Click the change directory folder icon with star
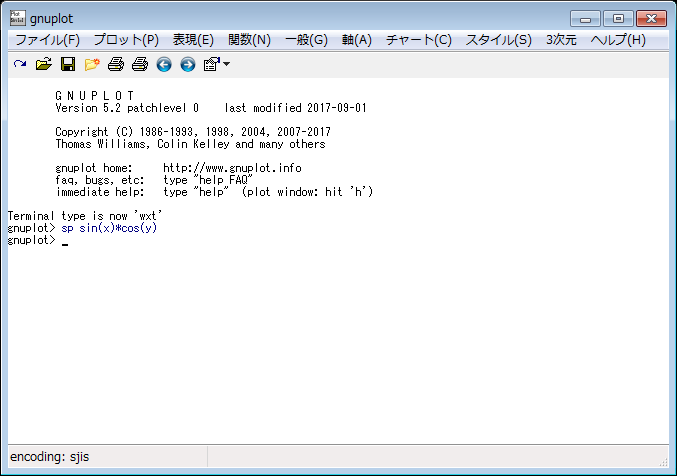This screenshot has height=476, width=677. tap(92, 64)
